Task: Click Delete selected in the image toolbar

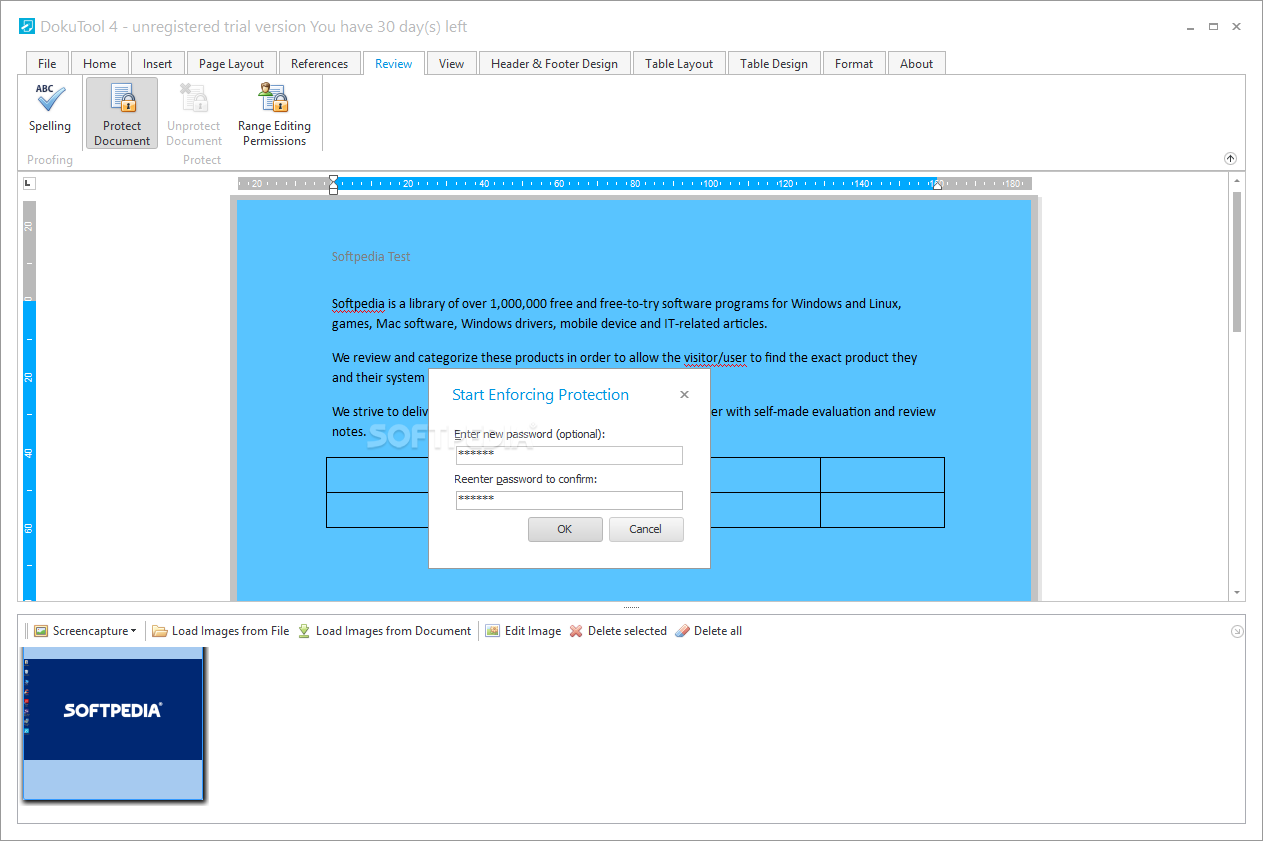Action: (618, 631)
